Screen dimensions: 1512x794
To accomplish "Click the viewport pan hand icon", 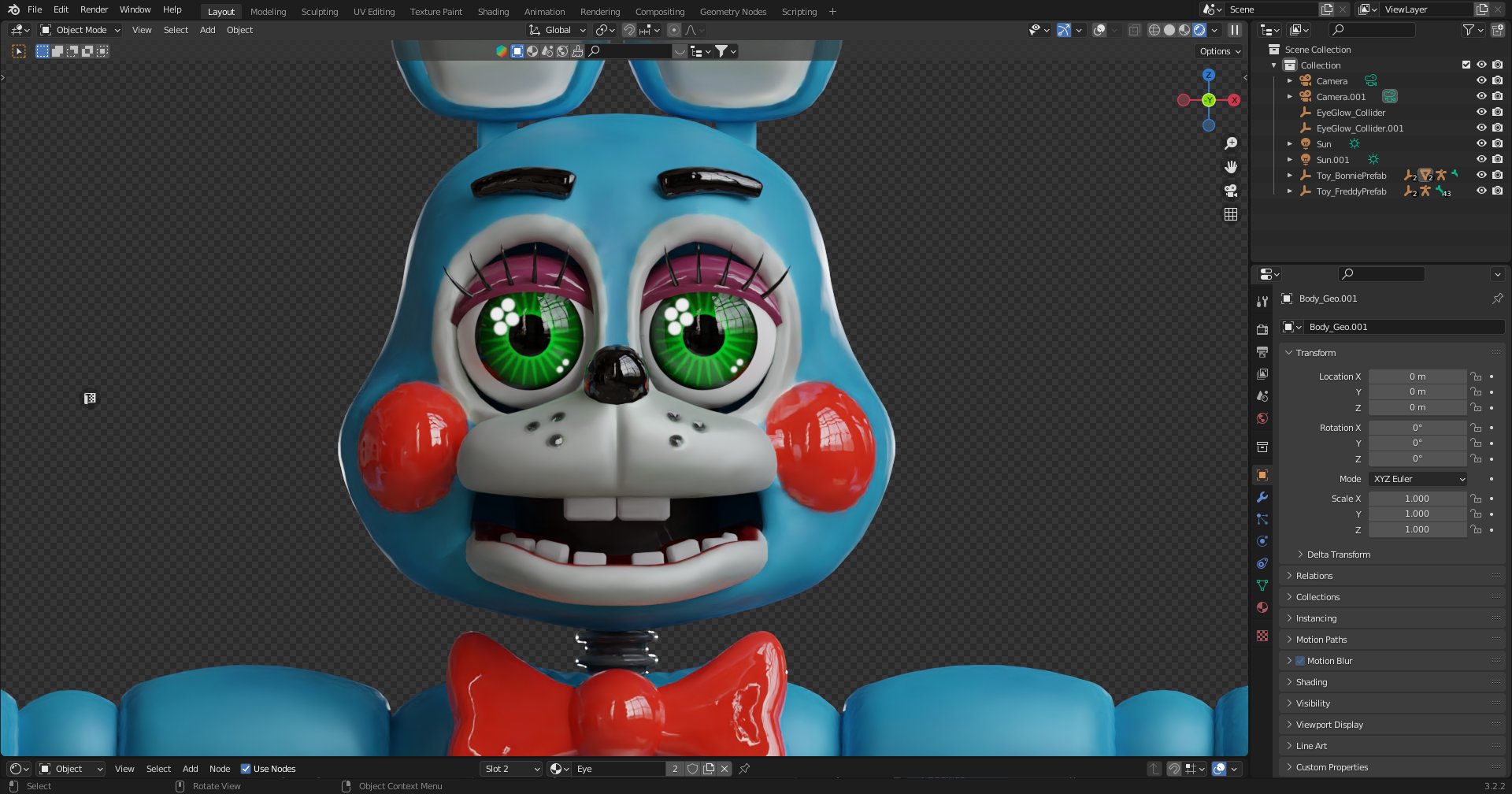I will point(1231,167).
